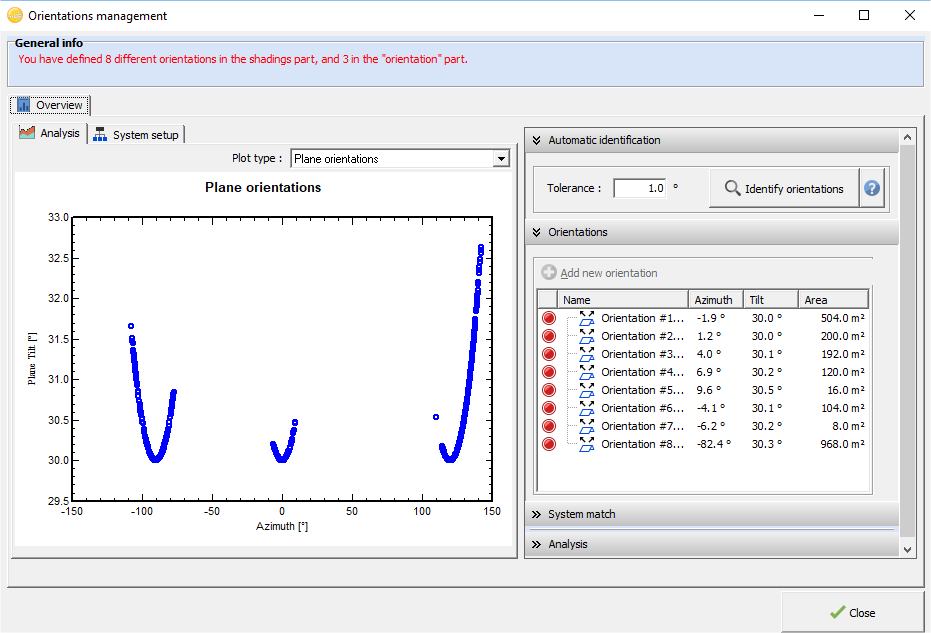This screenshot has width=931, height=633.
Task: Sort by the Azimuth column header
Action: pyautogui.click(x=715, y=300)
